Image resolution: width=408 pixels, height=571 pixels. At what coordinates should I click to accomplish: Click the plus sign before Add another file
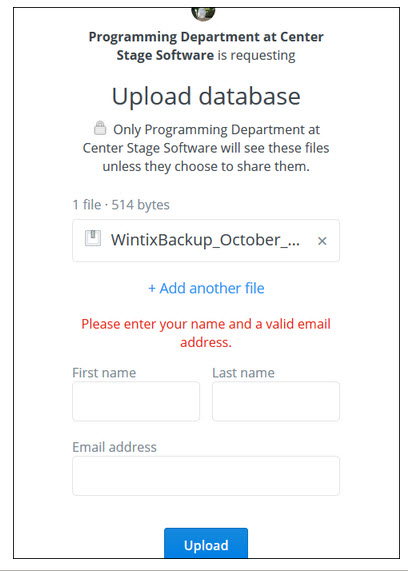[152, 288]
